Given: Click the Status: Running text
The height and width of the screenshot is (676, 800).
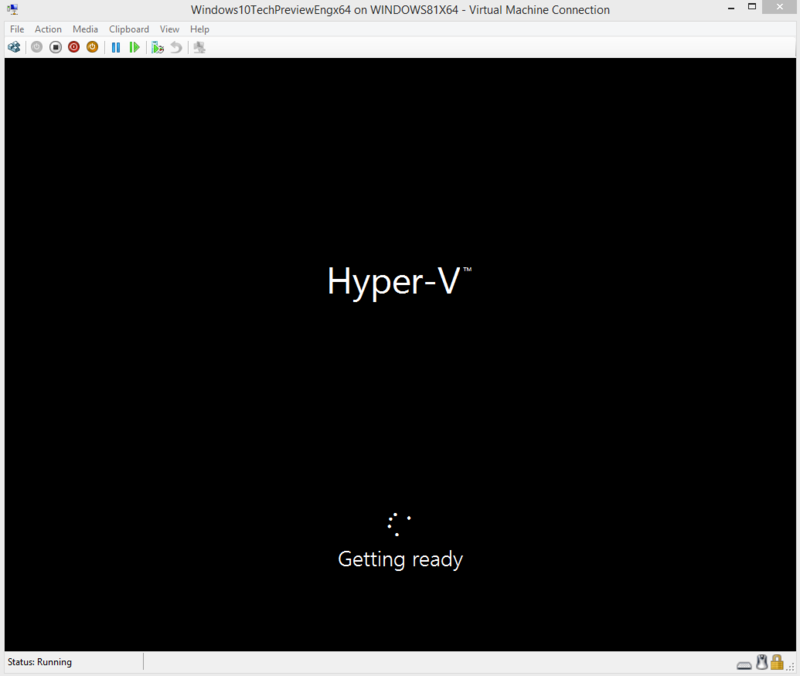Looking at the screenshot, I should click(x=40, y=662).
